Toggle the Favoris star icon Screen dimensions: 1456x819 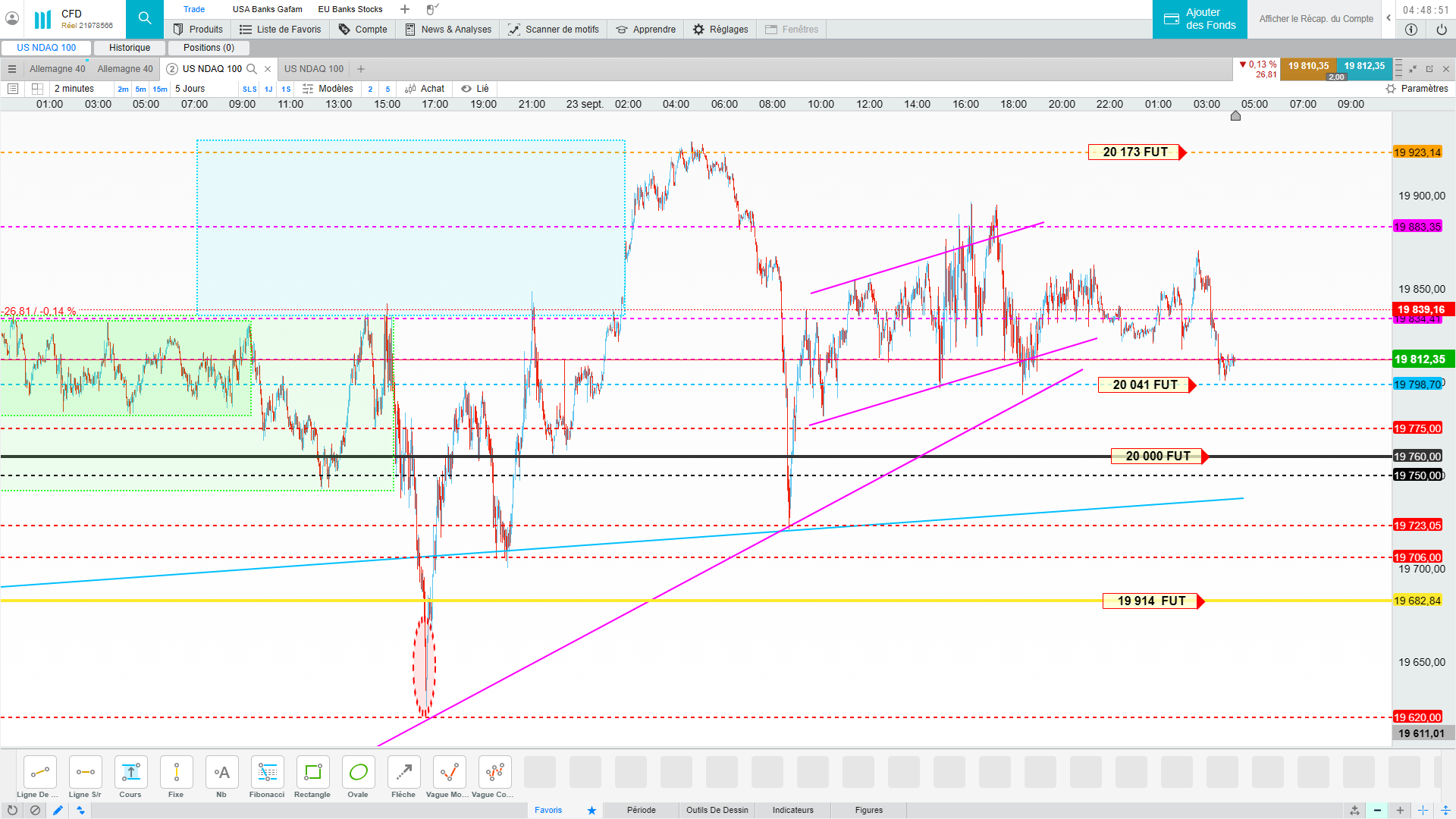pyautogui.click(x=591, y=810)
